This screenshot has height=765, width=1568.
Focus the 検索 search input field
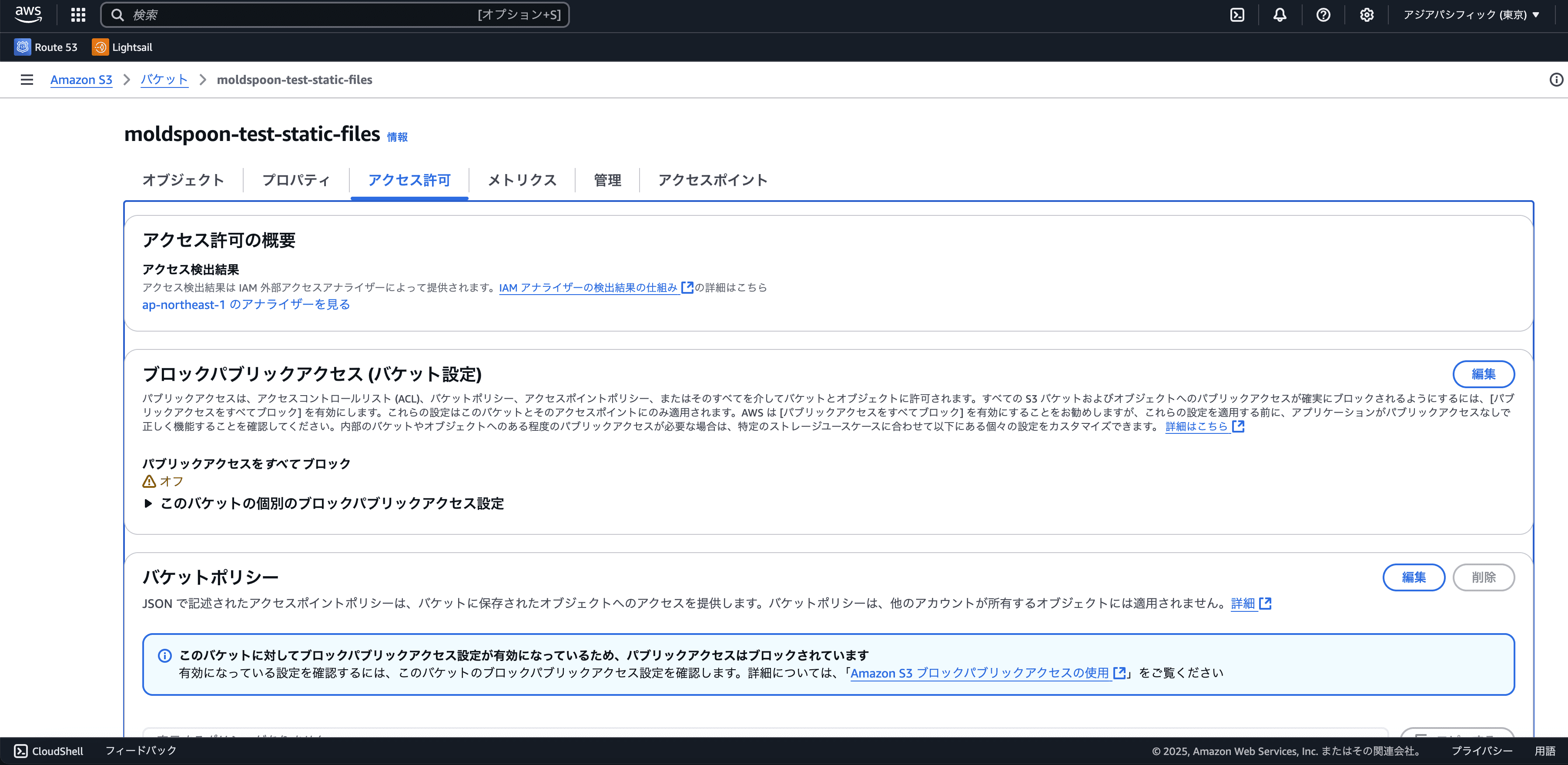point(335,15)
